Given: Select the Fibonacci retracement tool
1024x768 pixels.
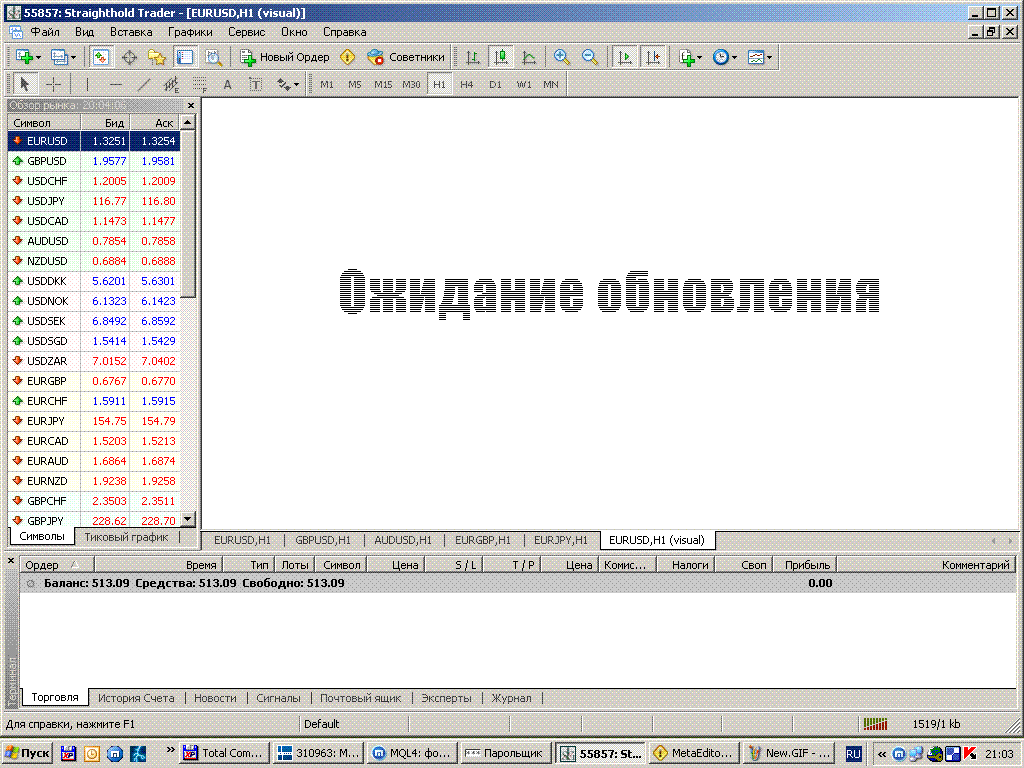Looking at the screenshot, I should pyautogui.click(x=200, y=84).
